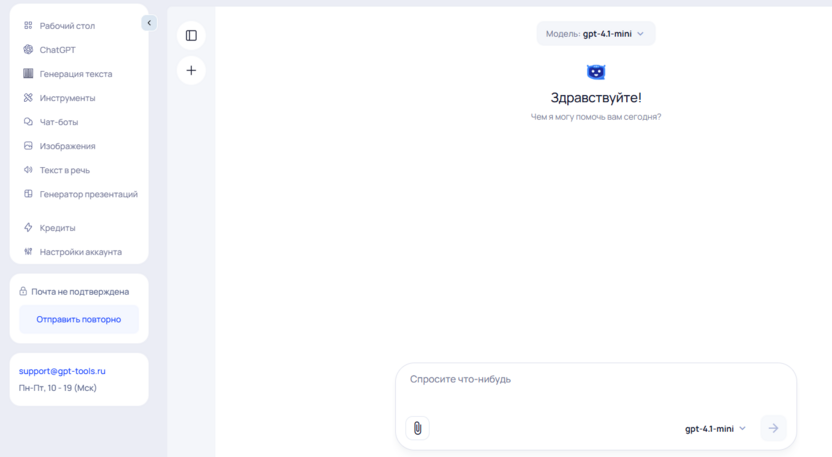832x457 pixels.
Task: Click the Чат-боты chat bubble icon
Action: (x=28, y=122)
